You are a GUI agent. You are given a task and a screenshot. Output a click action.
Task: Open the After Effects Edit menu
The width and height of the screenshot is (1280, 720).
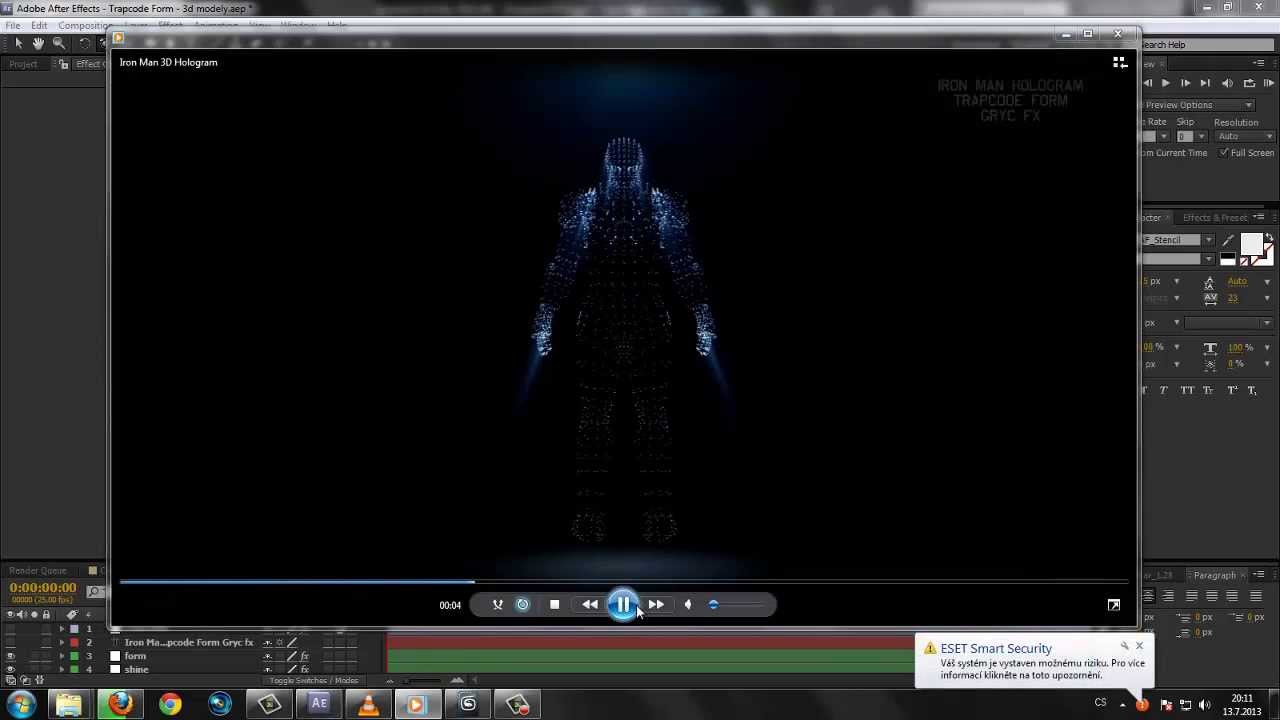click(39, 25)
